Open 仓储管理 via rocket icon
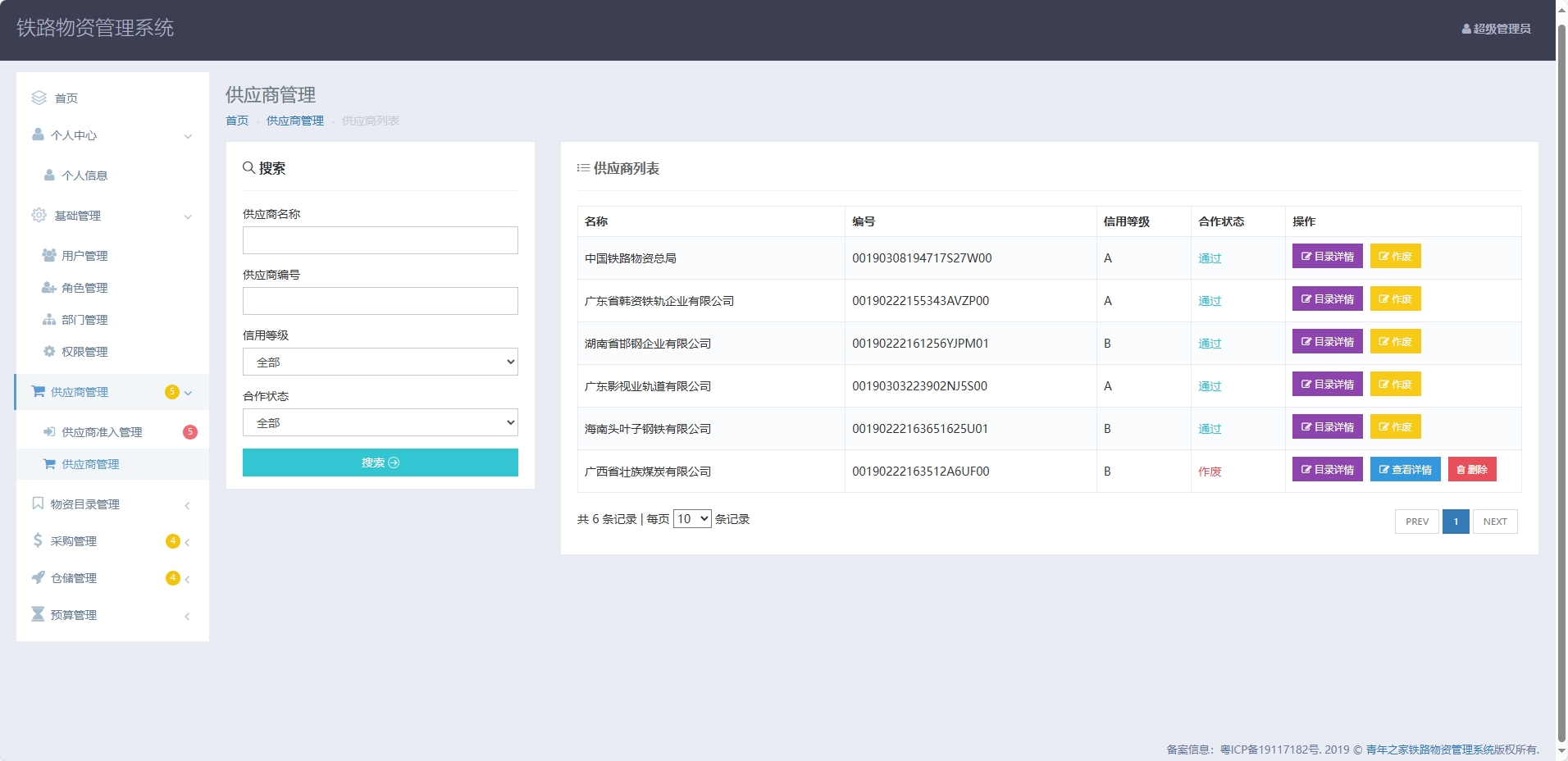Image resolution: width=1568 pixels, height=761 pixels. coord(37,577)
